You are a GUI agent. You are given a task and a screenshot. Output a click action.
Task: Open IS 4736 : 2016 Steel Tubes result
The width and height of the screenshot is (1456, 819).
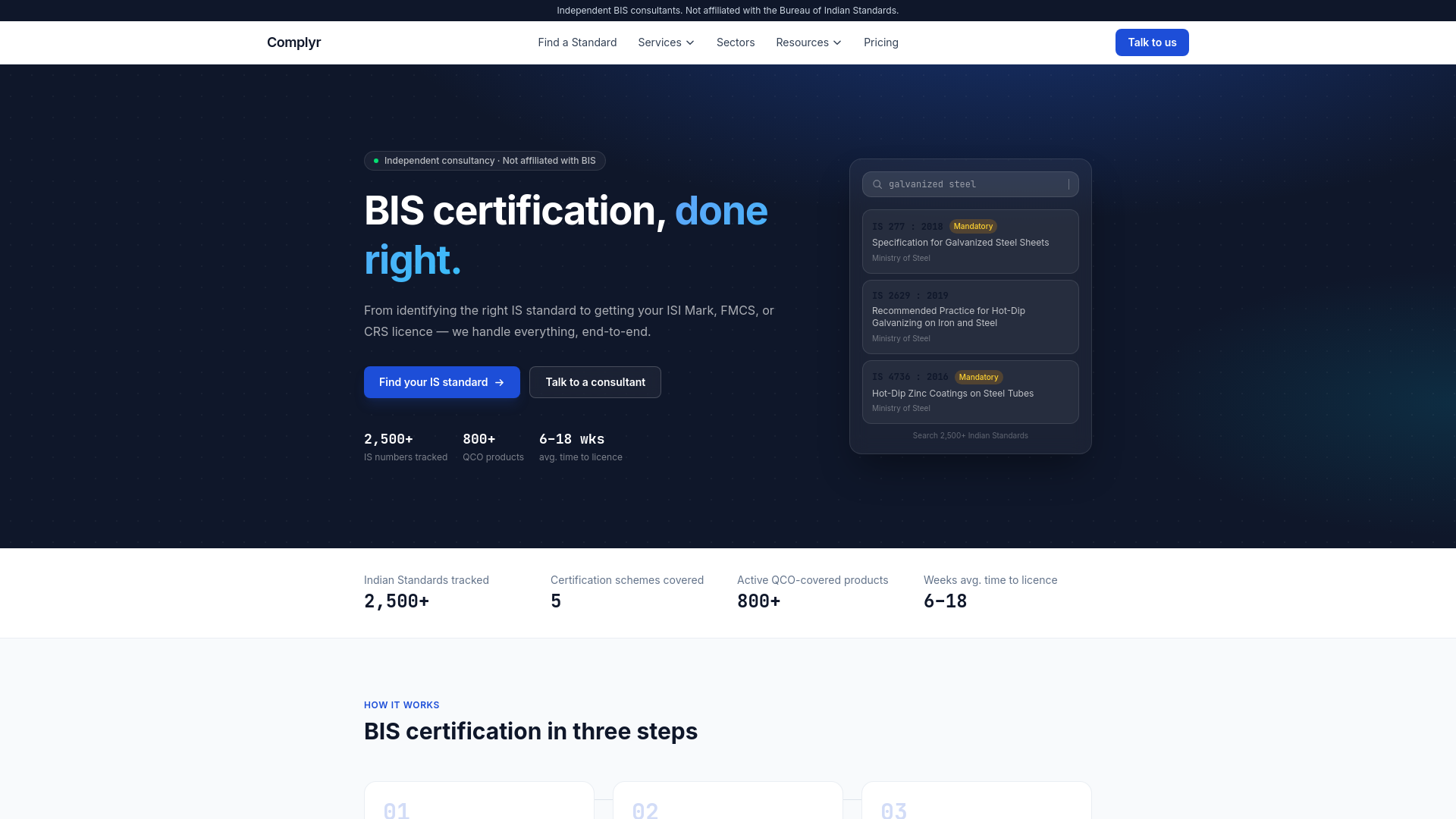[971, 392]
